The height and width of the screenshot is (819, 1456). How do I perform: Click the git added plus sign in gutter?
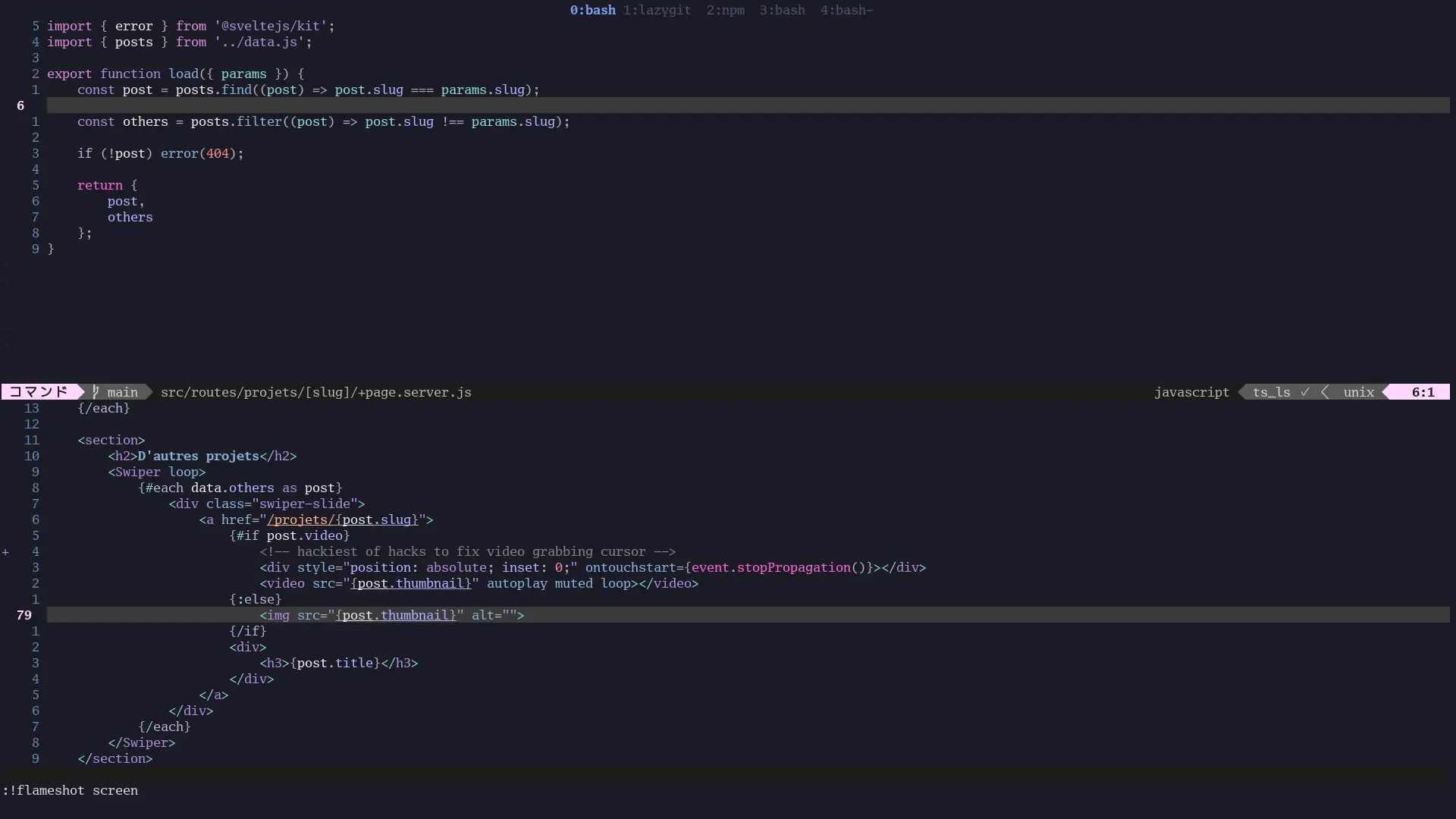click(x=5, y=552)
